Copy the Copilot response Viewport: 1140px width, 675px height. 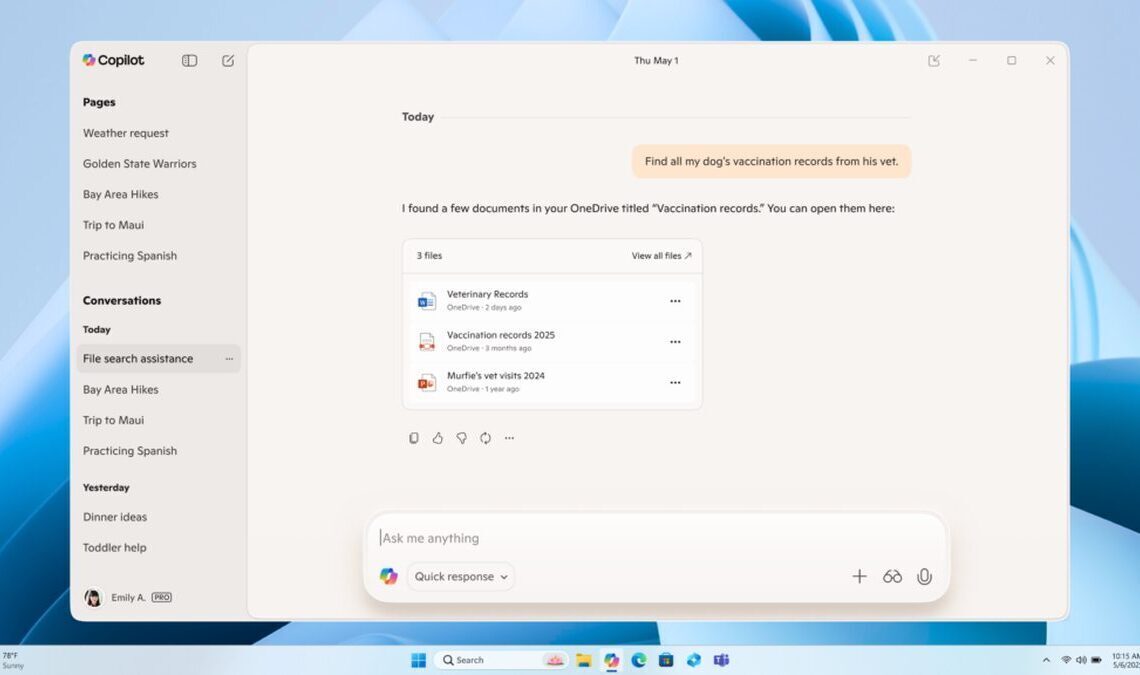click(x=414, y=438)
